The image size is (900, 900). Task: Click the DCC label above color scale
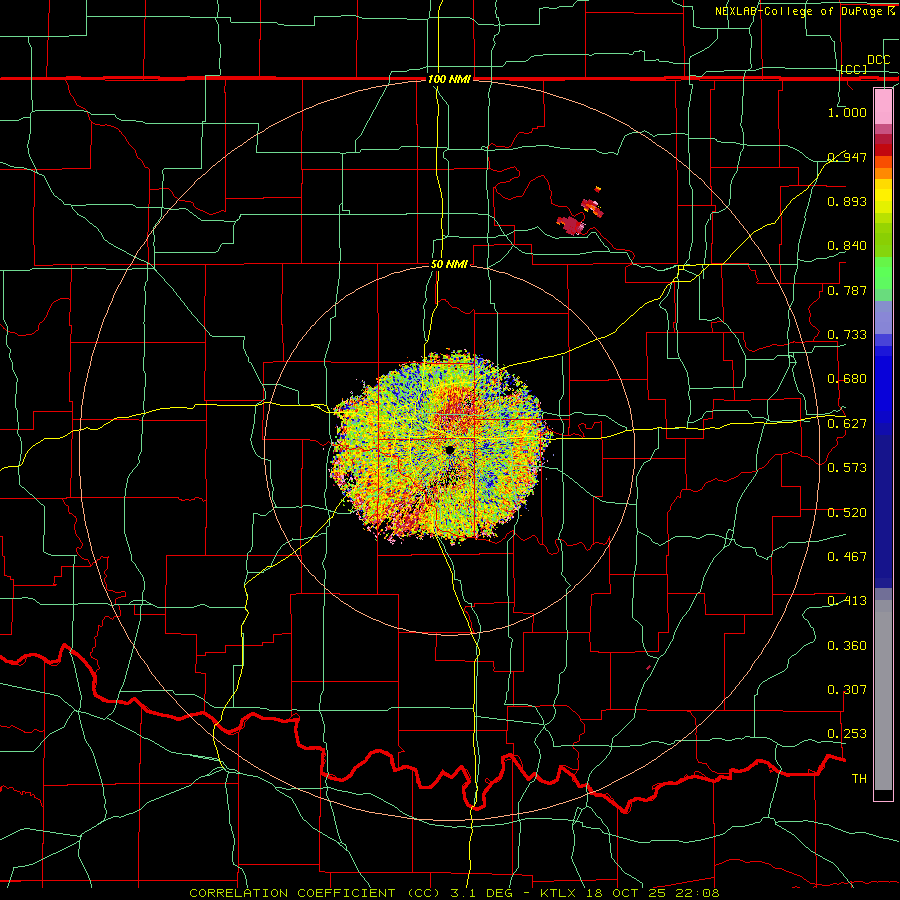point(879,60)
